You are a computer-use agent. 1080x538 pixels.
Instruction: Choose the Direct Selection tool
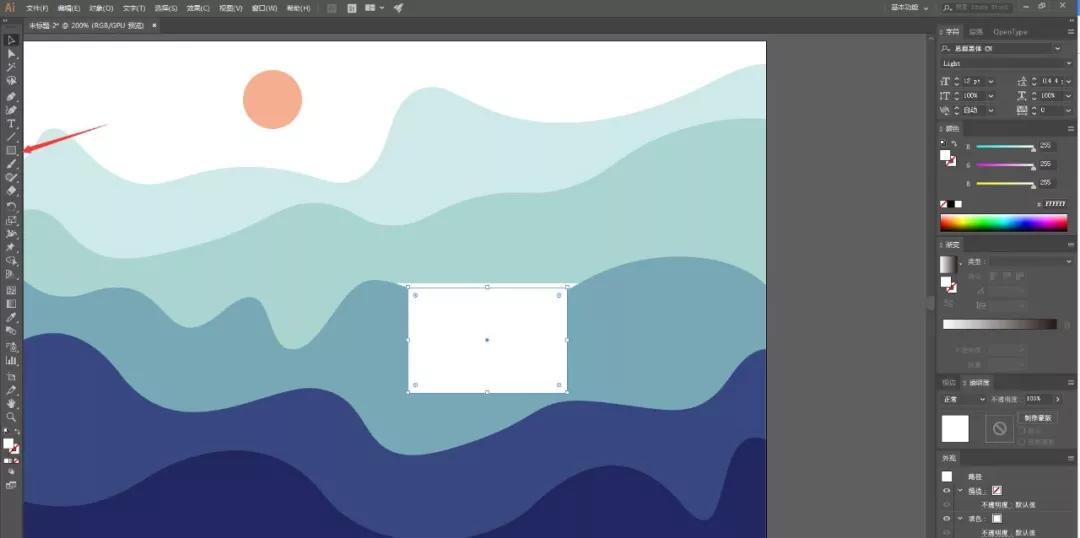click(x=11, y=53)
